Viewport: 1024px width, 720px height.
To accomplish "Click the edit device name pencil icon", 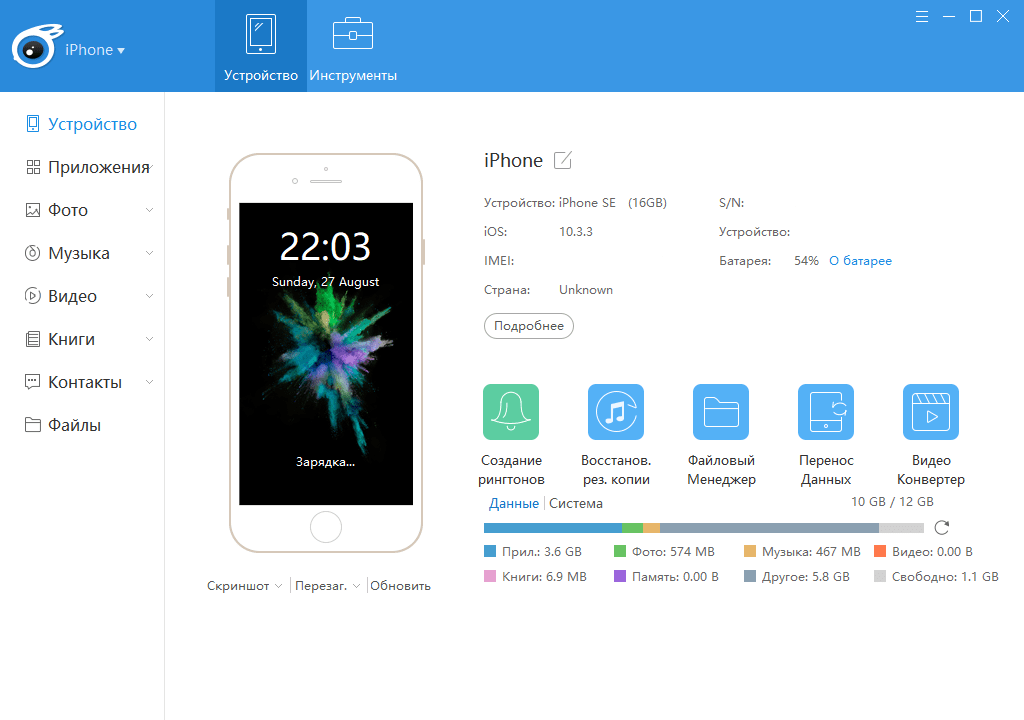I will click(562, 160).
